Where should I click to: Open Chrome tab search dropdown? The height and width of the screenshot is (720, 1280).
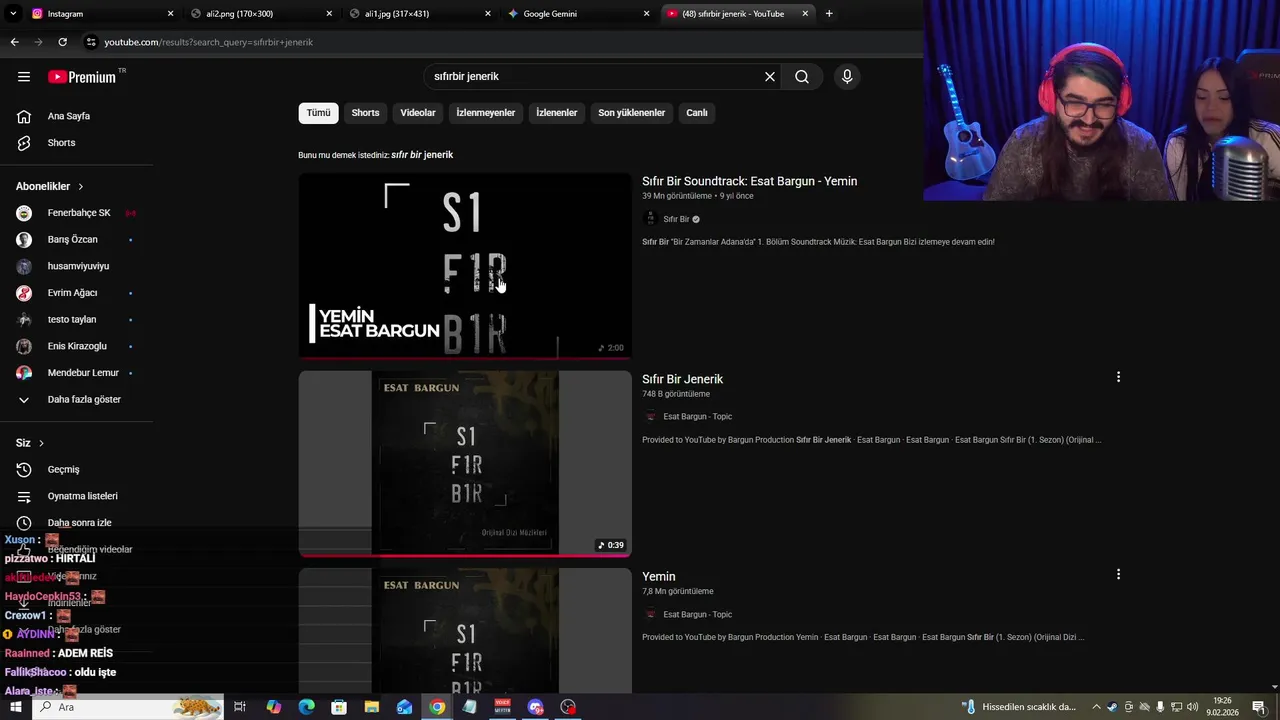click(13, 14)
